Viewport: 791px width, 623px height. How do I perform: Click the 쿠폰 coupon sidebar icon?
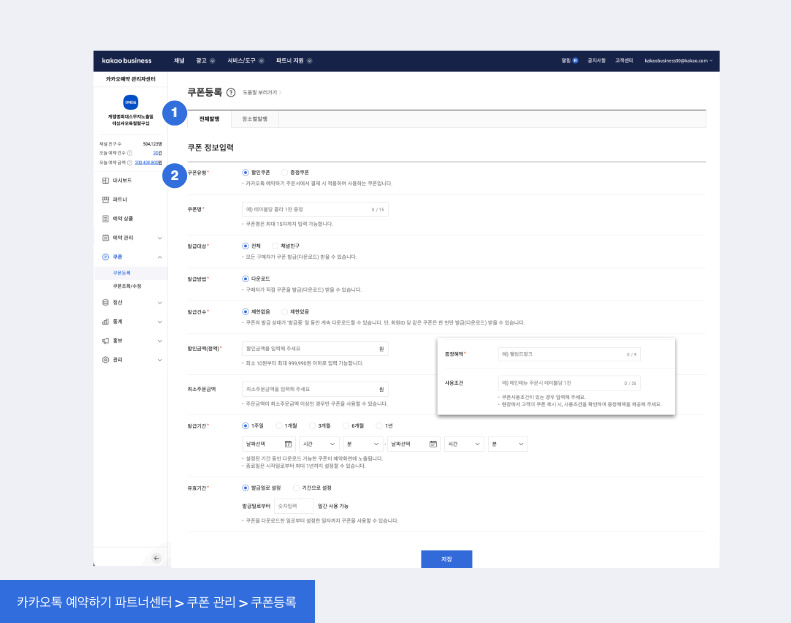click(x=106, y=257)
